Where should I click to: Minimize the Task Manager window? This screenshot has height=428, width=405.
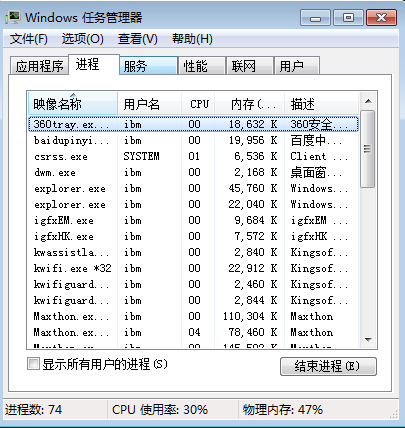(315, 18)
